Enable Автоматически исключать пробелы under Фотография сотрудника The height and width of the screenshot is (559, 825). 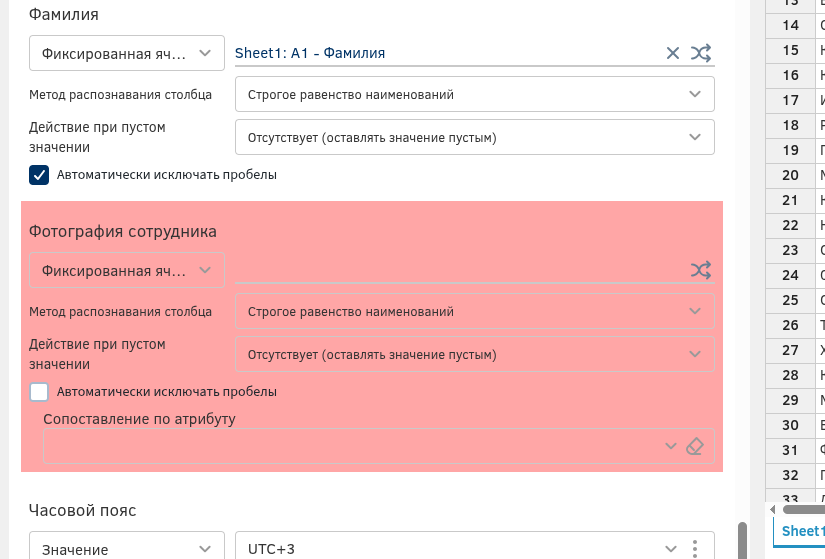point(39,392)
